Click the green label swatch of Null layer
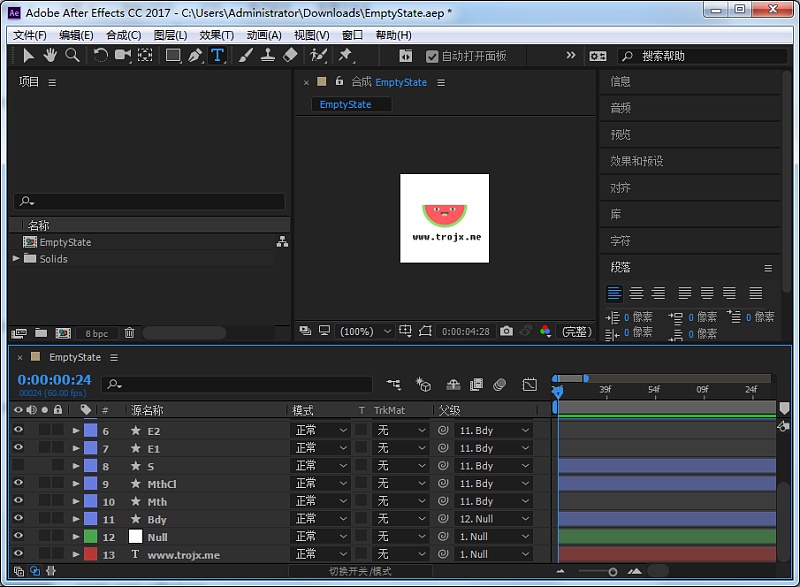This screenshot has width=800, height=587. pos(90,537)
